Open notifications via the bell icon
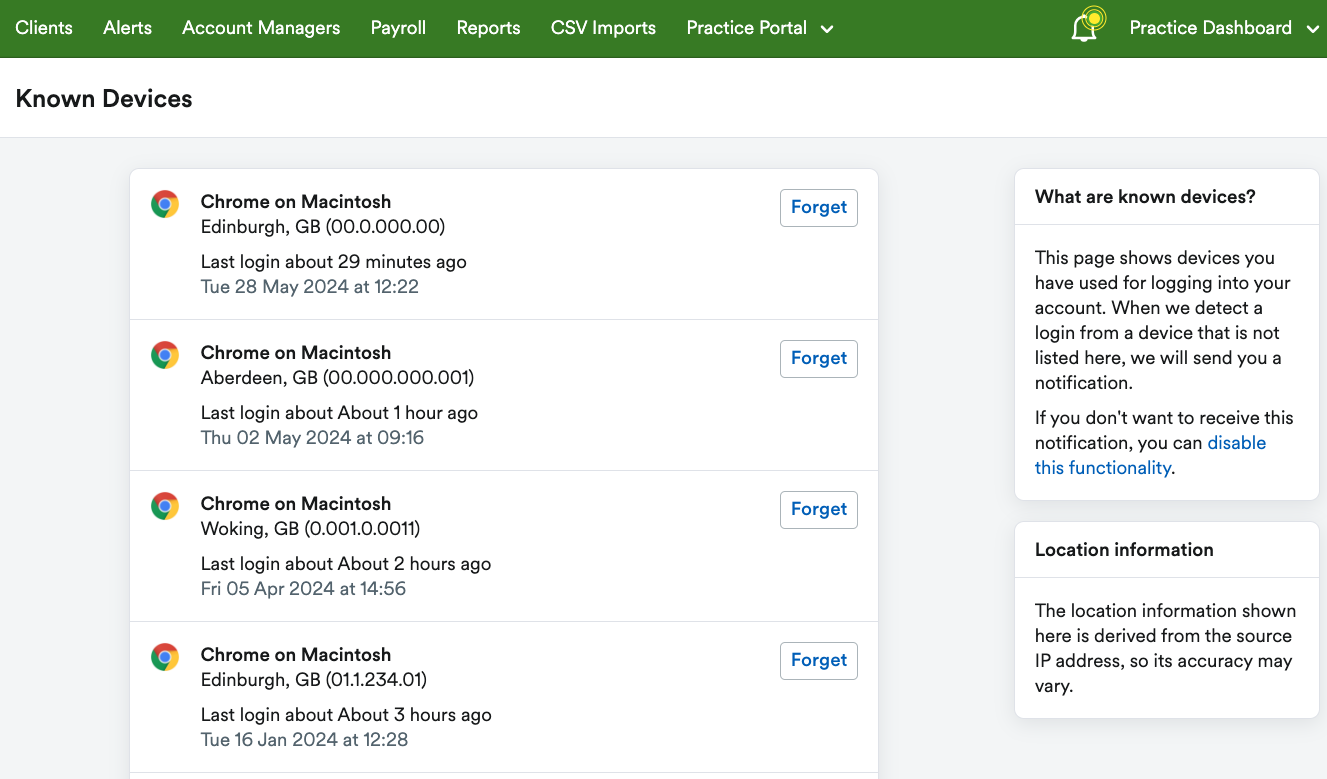The width and height of the screenshot is (1327, 779). [x=1085, y=25]
